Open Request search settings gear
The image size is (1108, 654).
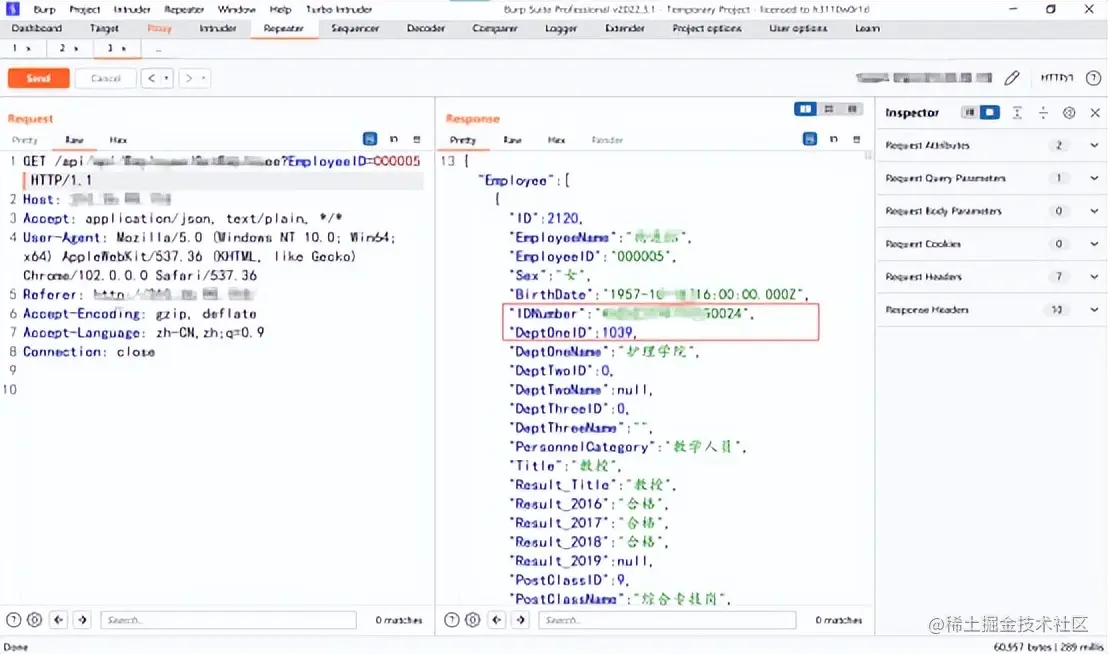click(x=34, y=620)
